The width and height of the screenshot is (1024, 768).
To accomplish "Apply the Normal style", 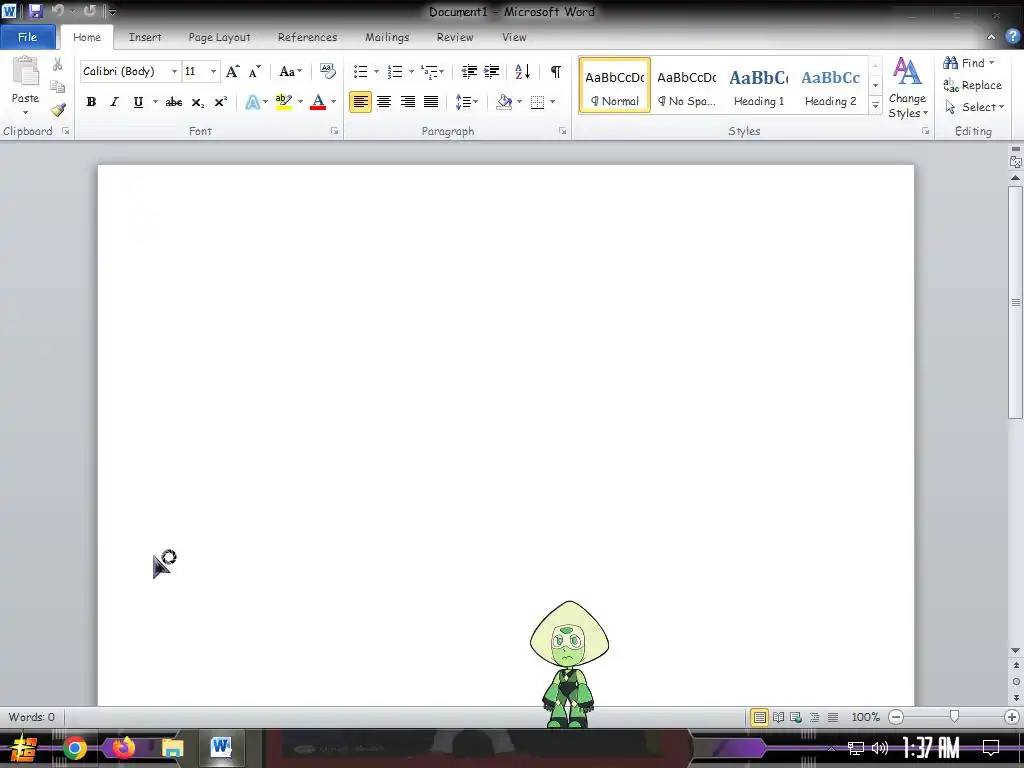I will pos(615,86).
